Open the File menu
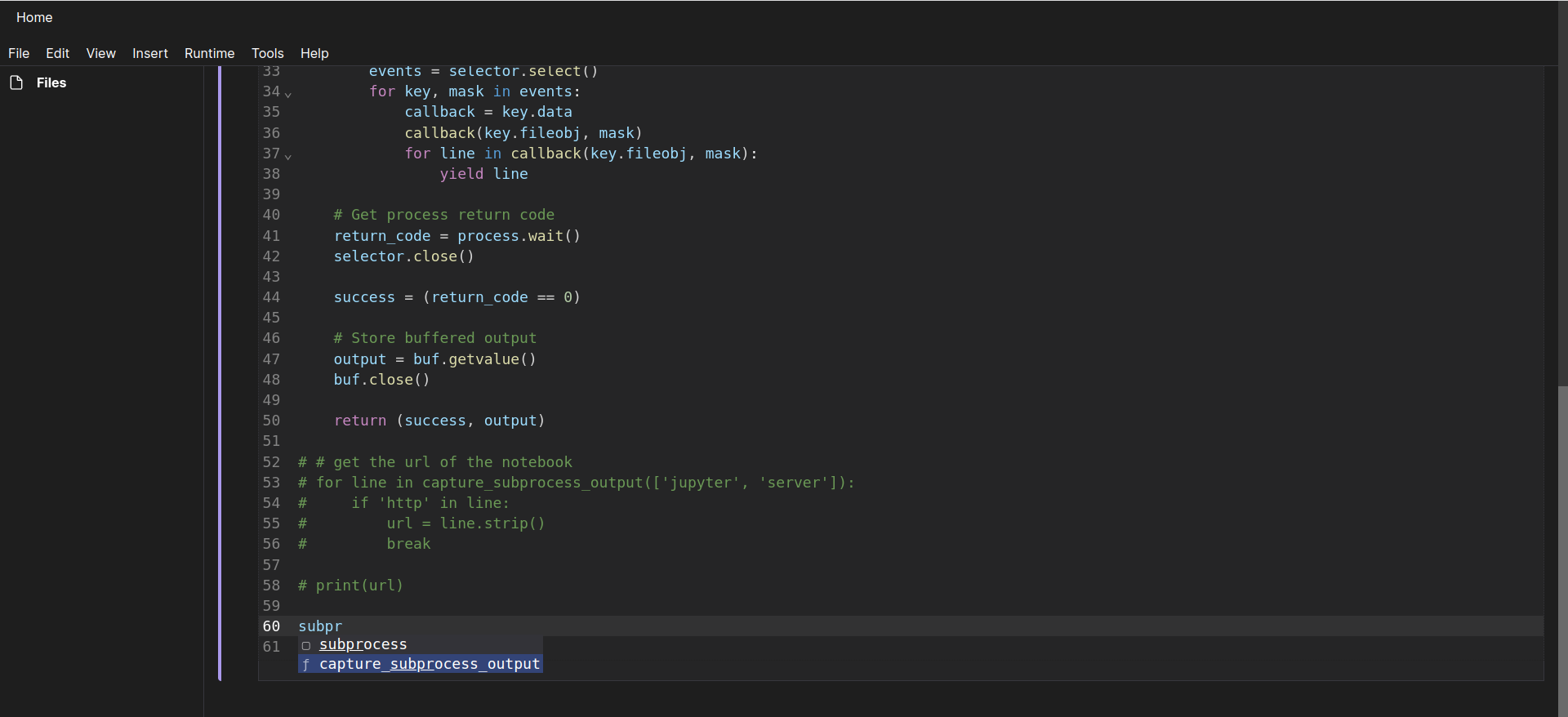This screenshot has width=1568, height=717. (19, 53)
